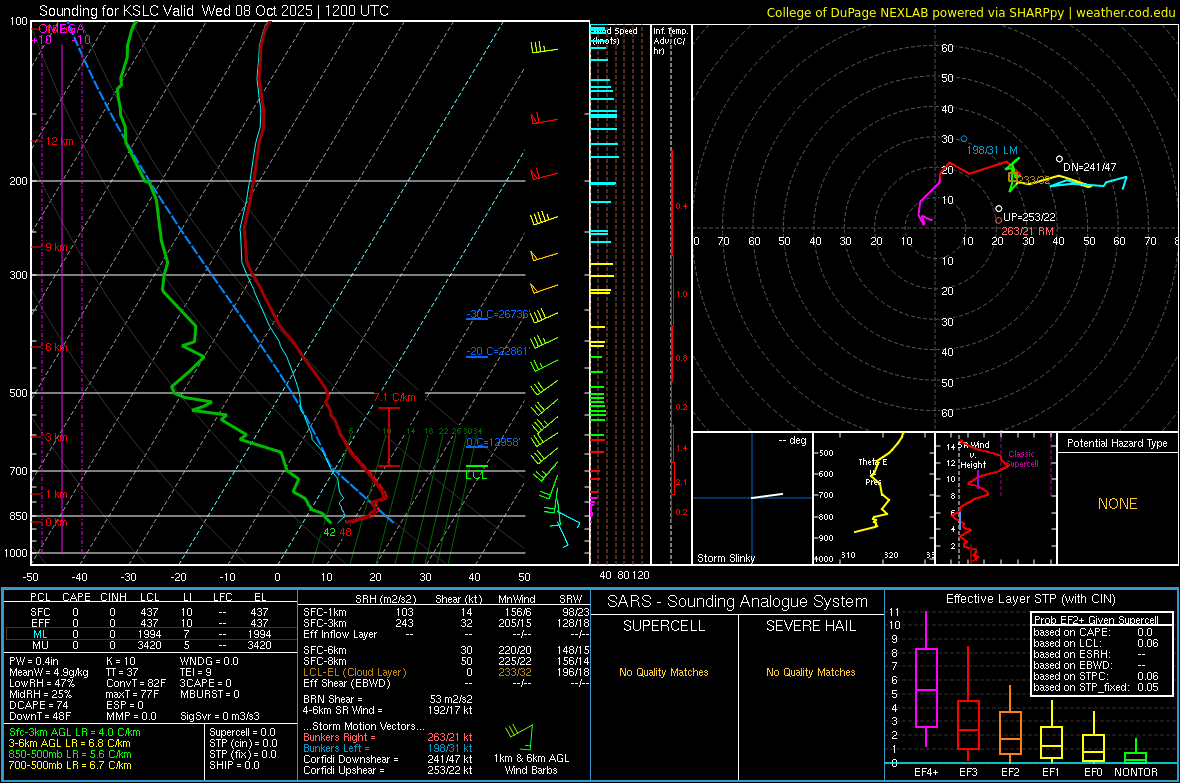The height and width of the screenshot is (783, 1180).
Task: Click the "12 km" height marker
Action: (59, 142)
